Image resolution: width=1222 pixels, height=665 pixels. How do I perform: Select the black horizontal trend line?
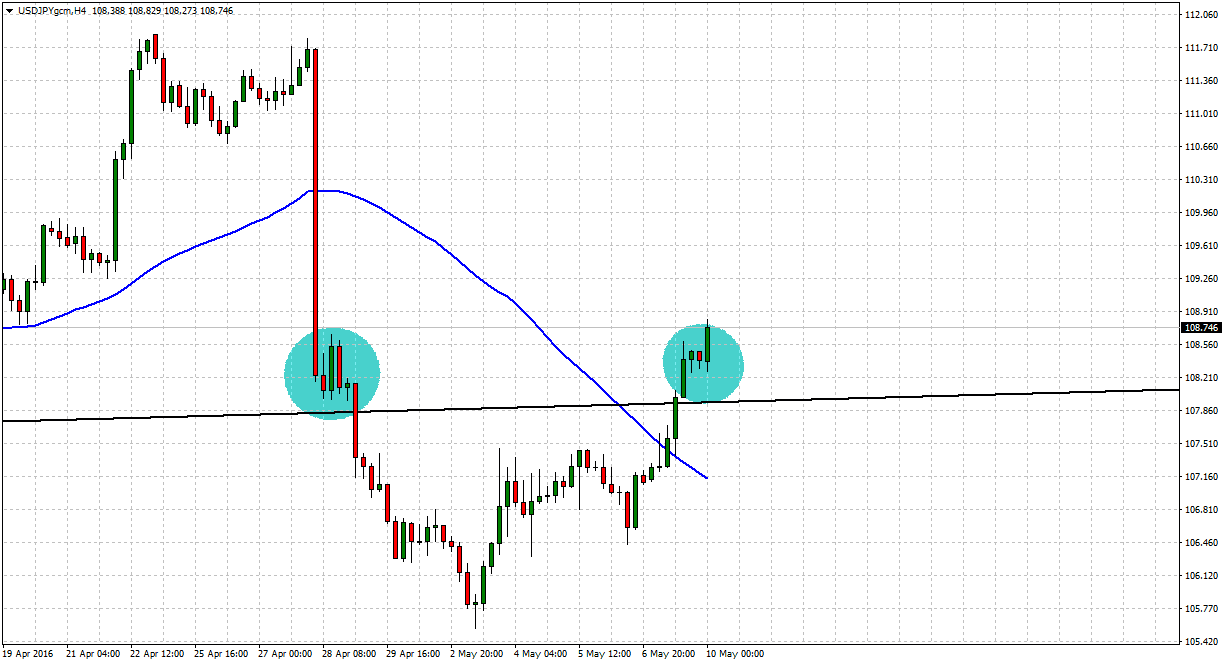click(x=590, y=405)
